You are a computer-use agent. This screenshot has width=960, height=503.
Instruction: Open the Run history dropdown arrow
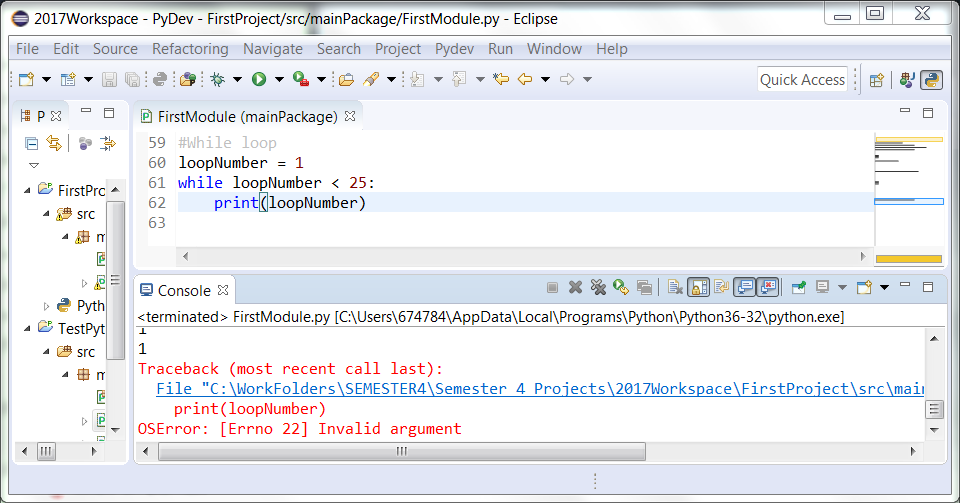[x=279, y=80]
